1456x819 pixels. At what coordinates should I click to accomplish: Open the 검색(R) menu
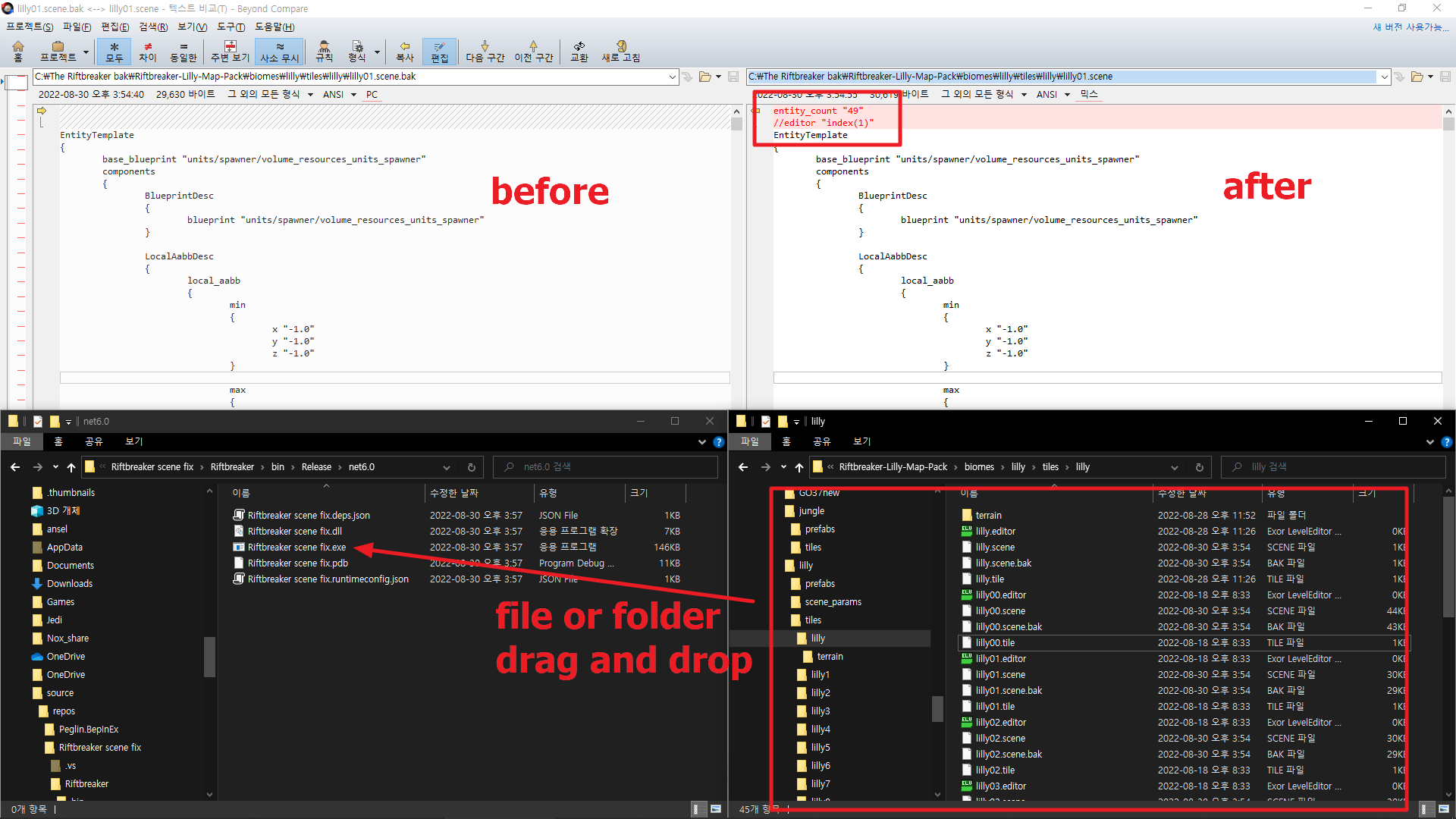[x=152, y=27]
